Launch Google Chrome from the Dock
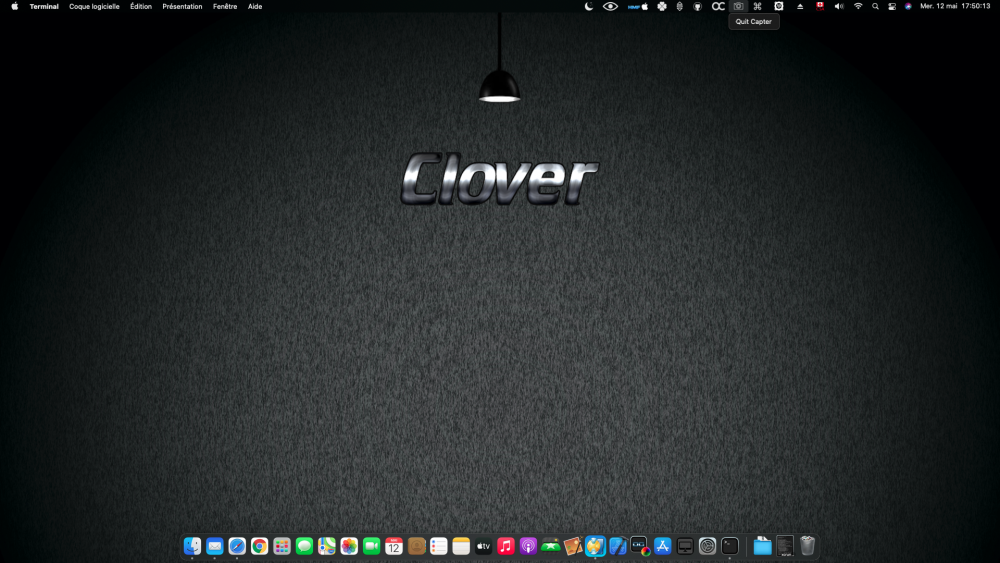 pyautogui.click(x=260, y=546)
